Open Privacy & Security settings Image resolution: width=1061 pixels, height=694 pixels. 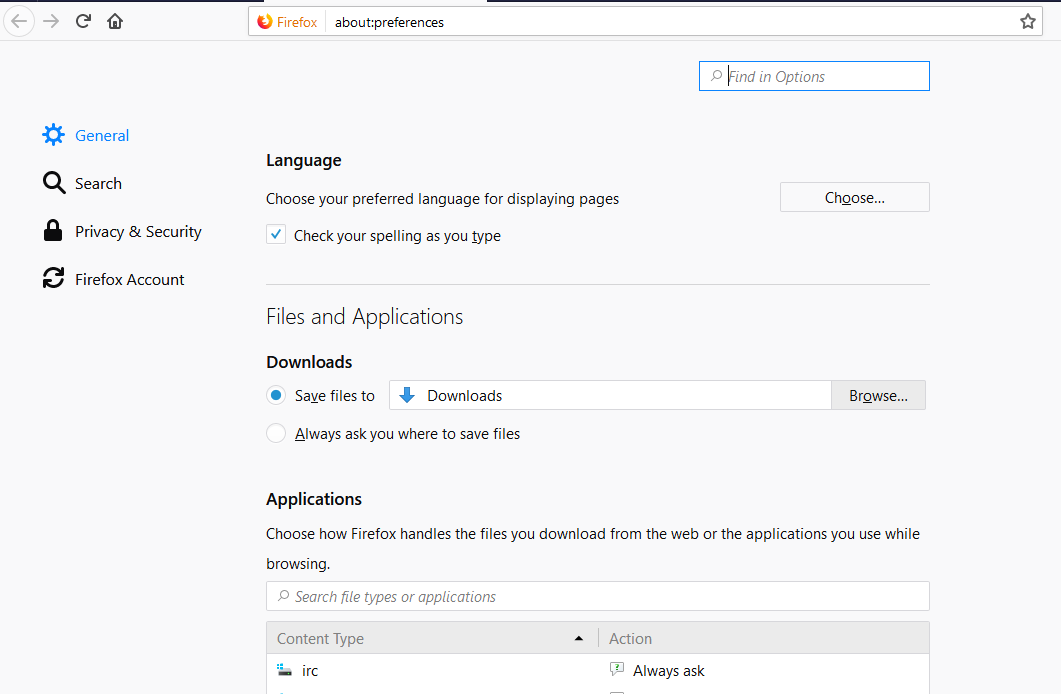click(x=137, y=231)
